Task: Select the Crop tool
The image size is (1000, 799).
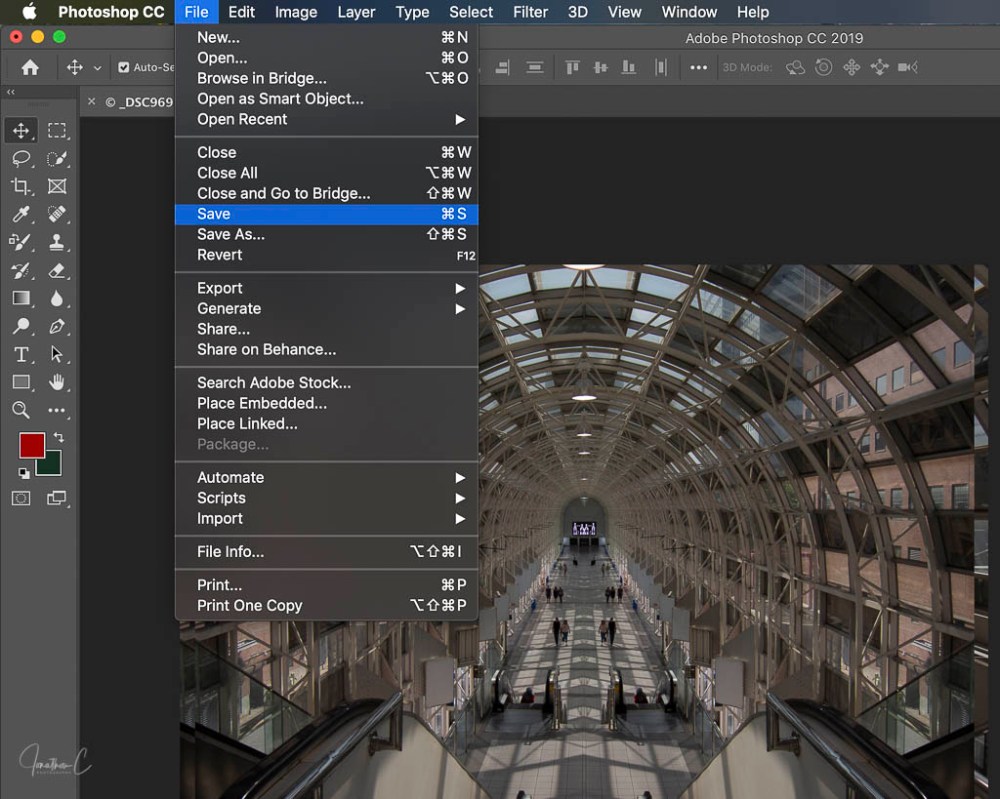Action: point(20,186)
